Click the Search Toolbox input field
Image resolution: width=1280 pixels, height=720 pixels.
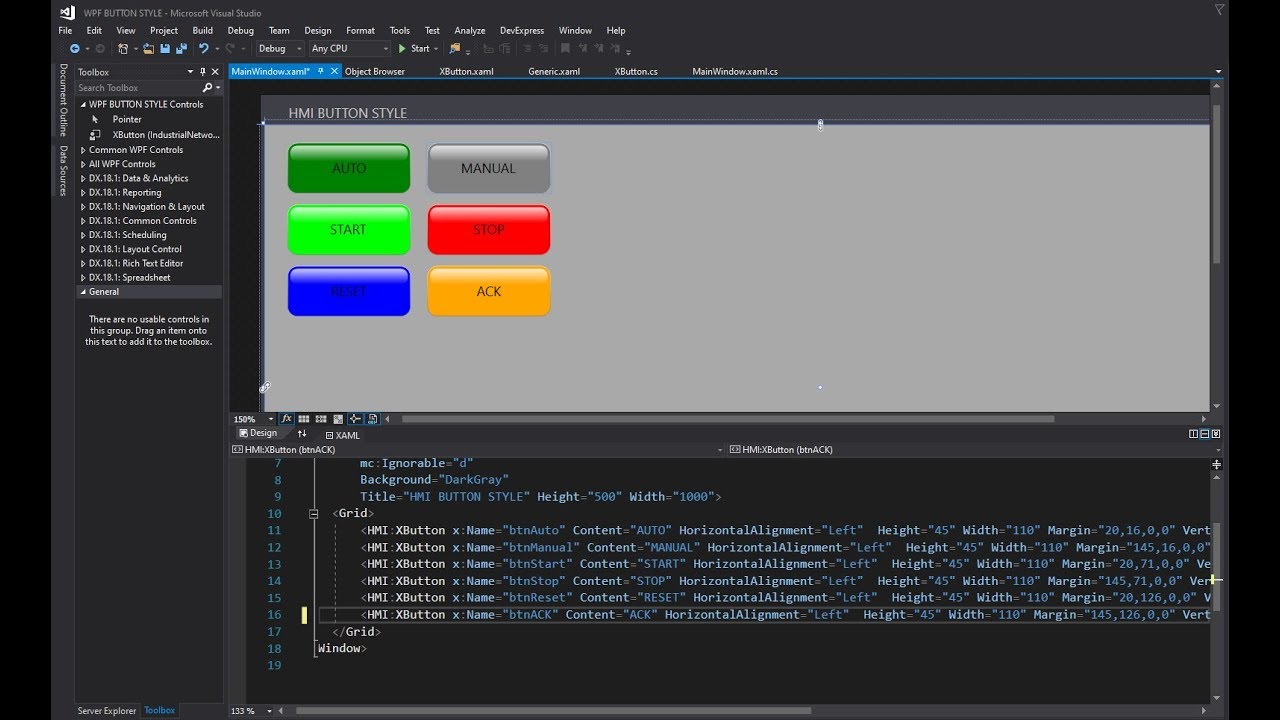138,88
